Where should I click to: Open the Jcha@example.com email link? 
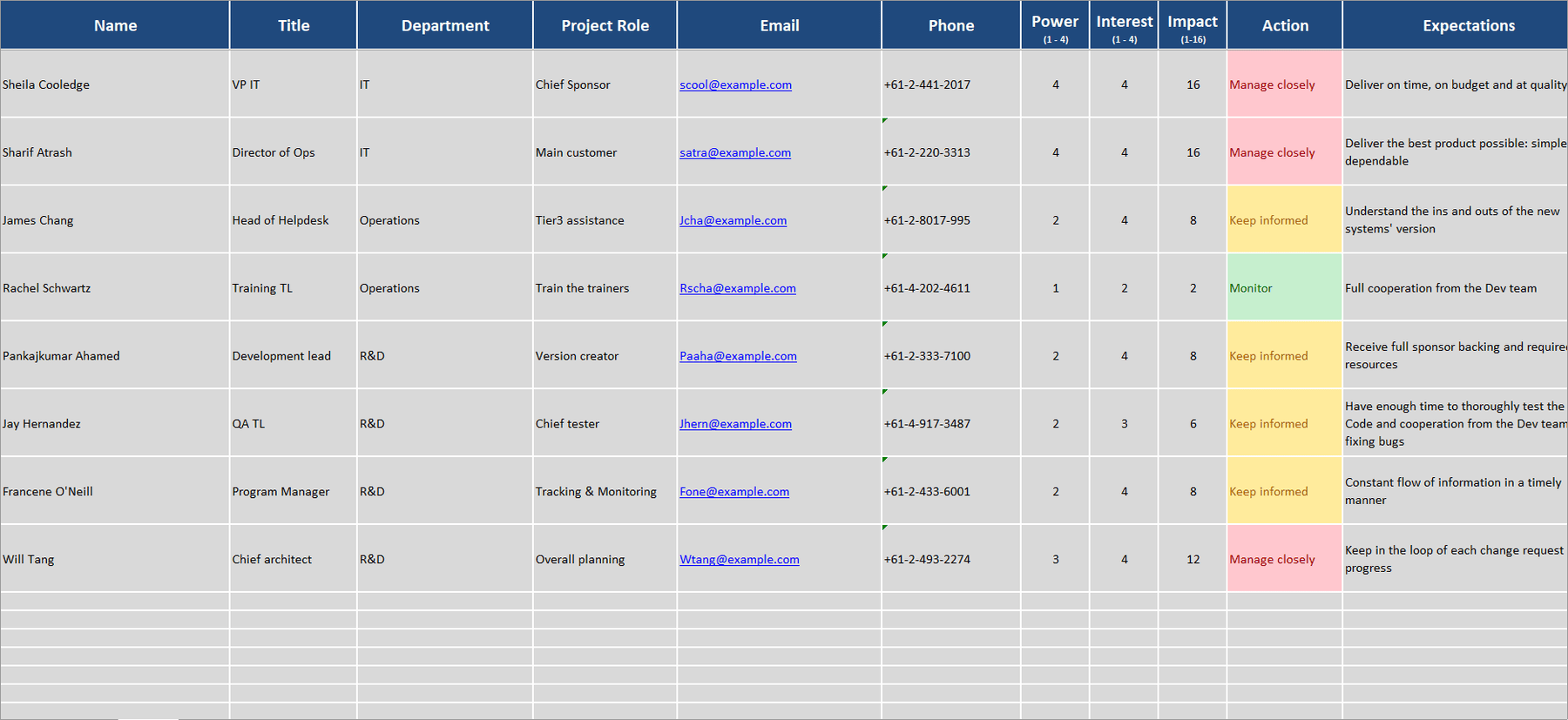tap(733, 220)
